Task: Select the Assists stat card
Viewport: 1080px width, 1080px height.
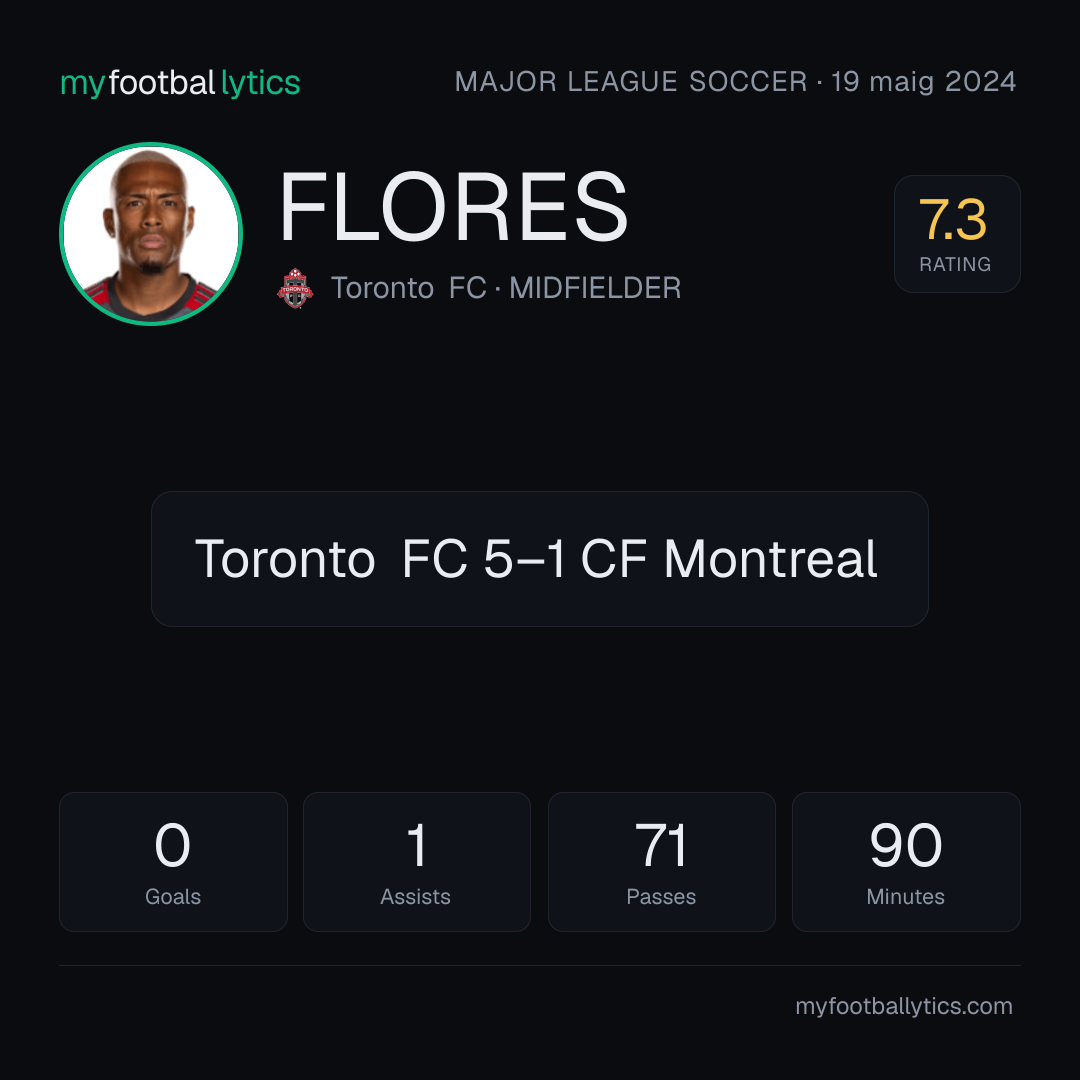Action: tap(417, 862)
